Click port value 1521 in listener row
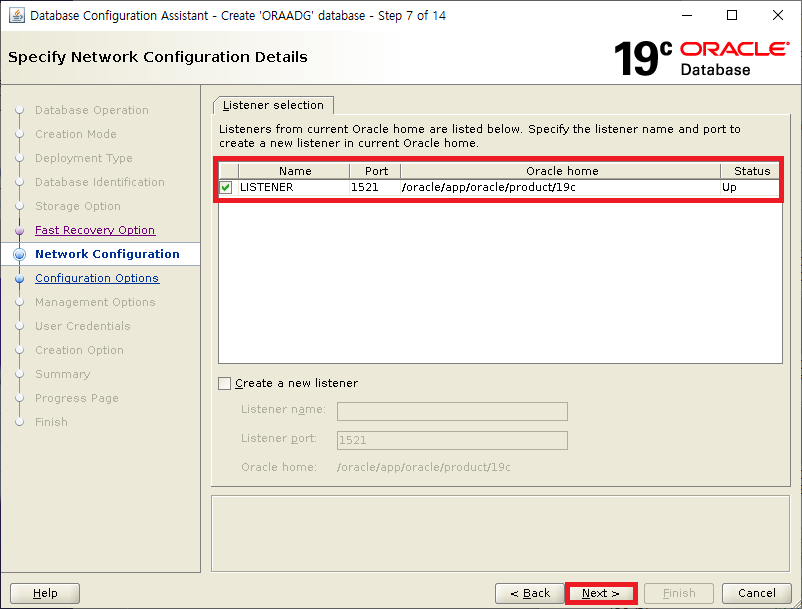 [375, 187]
